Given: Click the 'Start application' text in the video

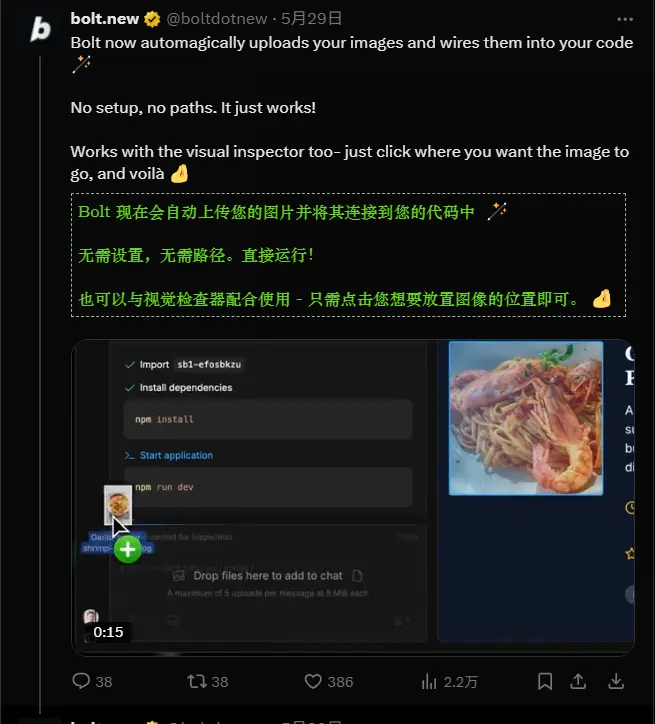Looking at the screenshot, I should click(176, 455).
